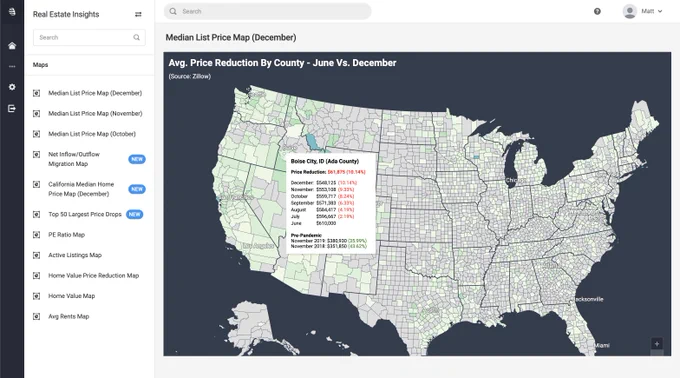Open the PE Ratio Map
The width and height of the screenshot is (680, 378).
(x=66, y=235)
